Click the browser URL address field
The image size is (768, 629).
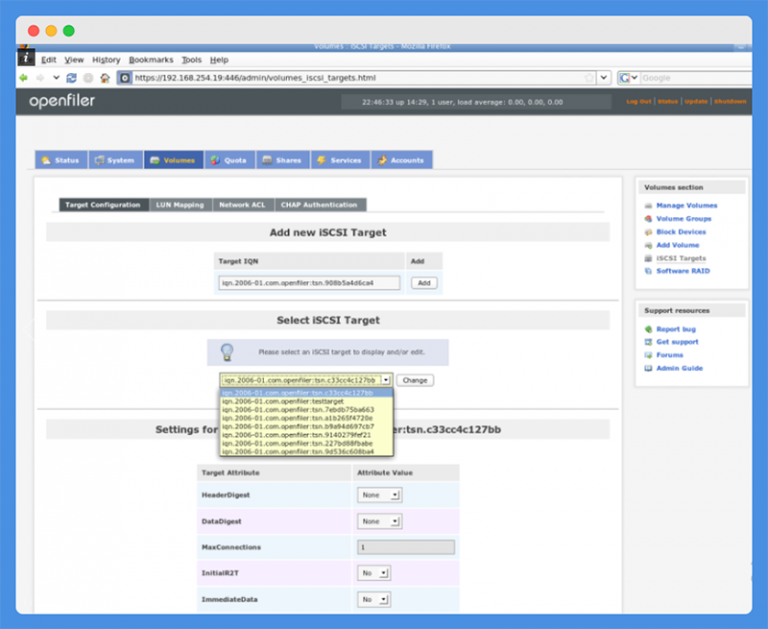click(358, 78)
